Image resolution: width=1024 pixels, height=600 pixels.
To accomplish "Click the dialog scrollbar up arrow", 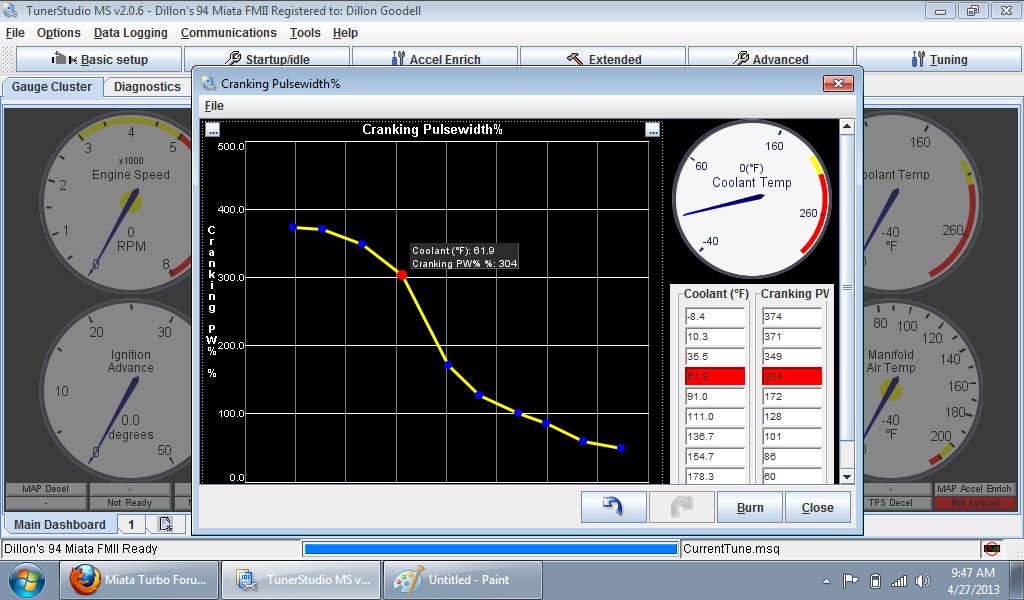I will pyautogui.click(x=846, y=126).
